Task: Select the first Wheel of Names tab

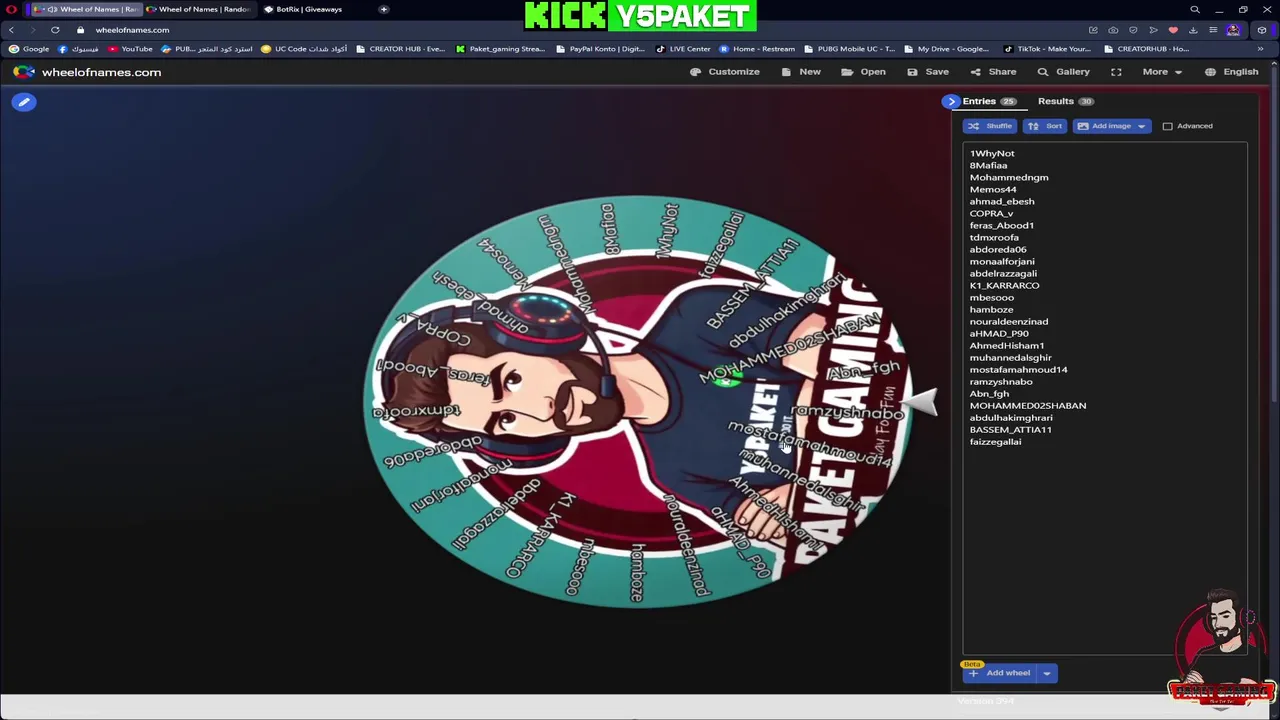Action: [85, 9]
